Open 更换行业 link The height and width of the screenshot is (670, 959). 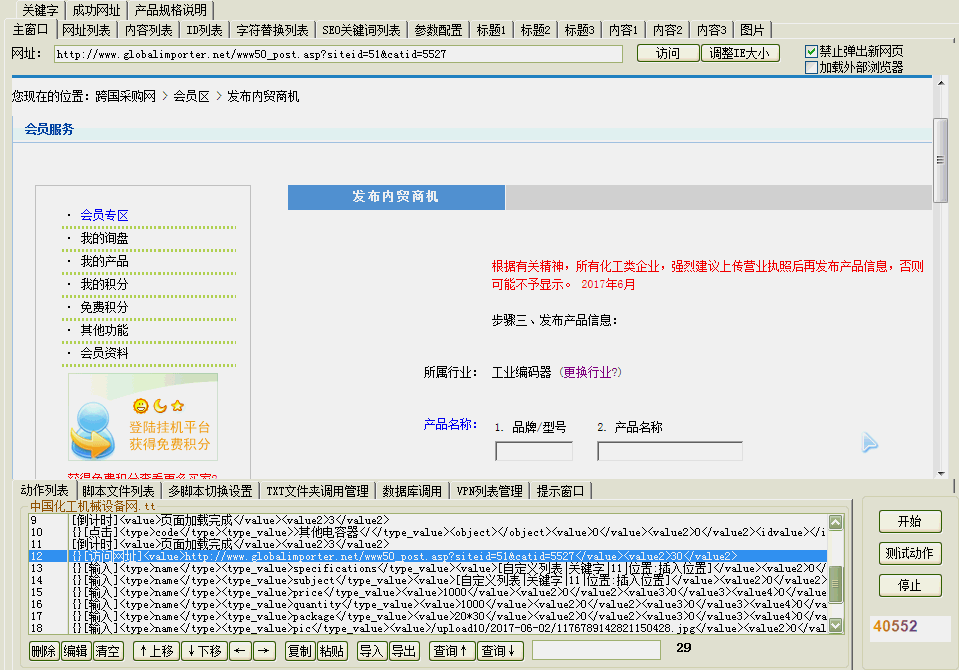coord(588,372)
